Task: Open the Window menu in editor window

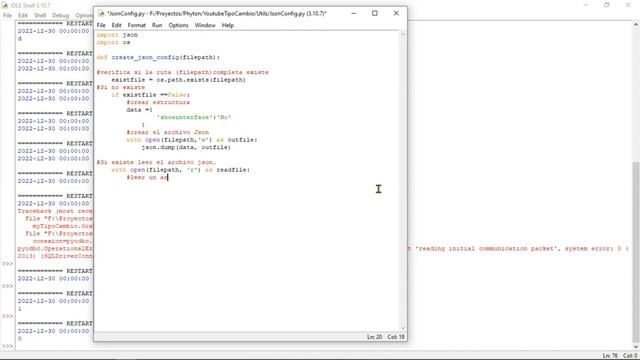Action: (205, 25)
